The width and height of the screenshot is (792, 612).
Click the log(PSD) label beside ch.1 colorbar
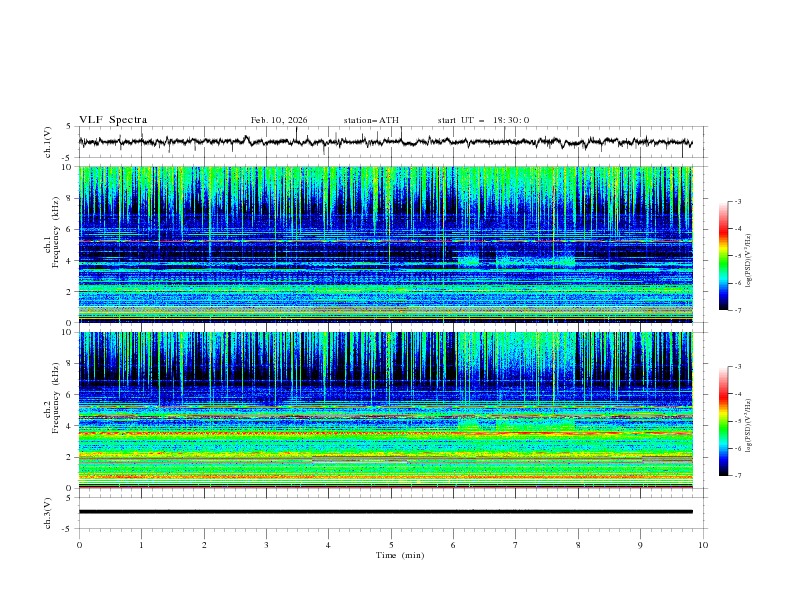pyautogui.click(x=749, y=261)
